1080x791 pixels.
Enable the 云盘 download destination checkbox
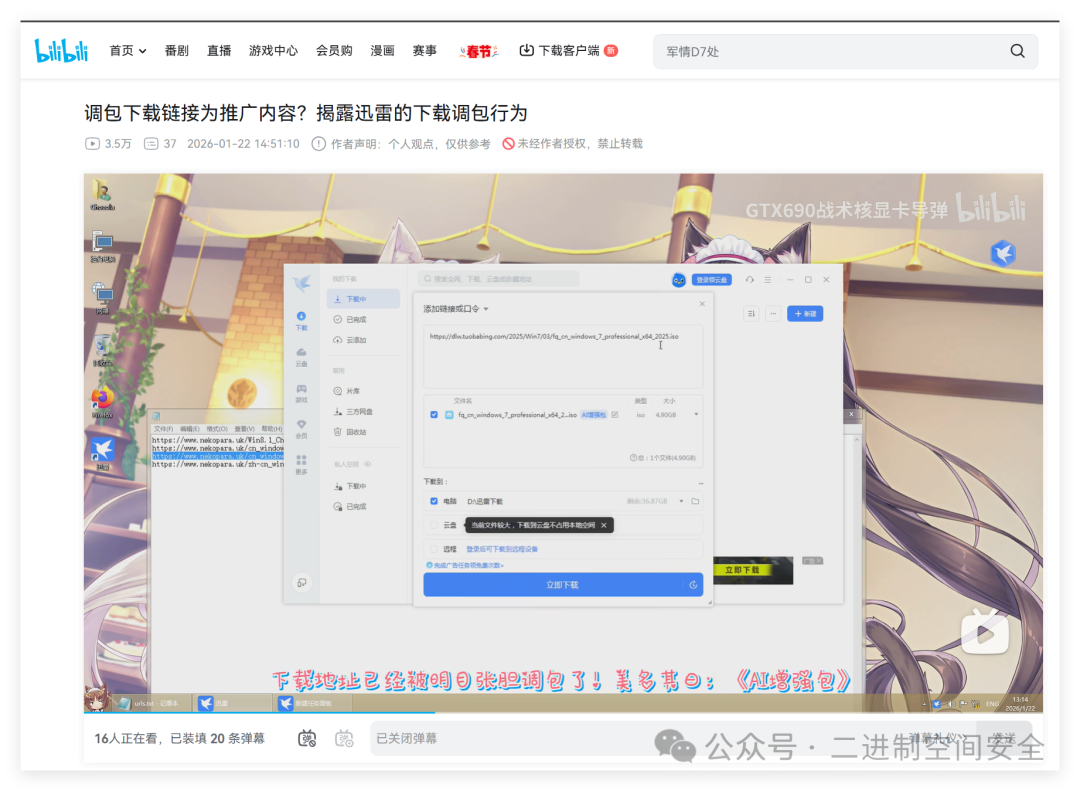432,526
